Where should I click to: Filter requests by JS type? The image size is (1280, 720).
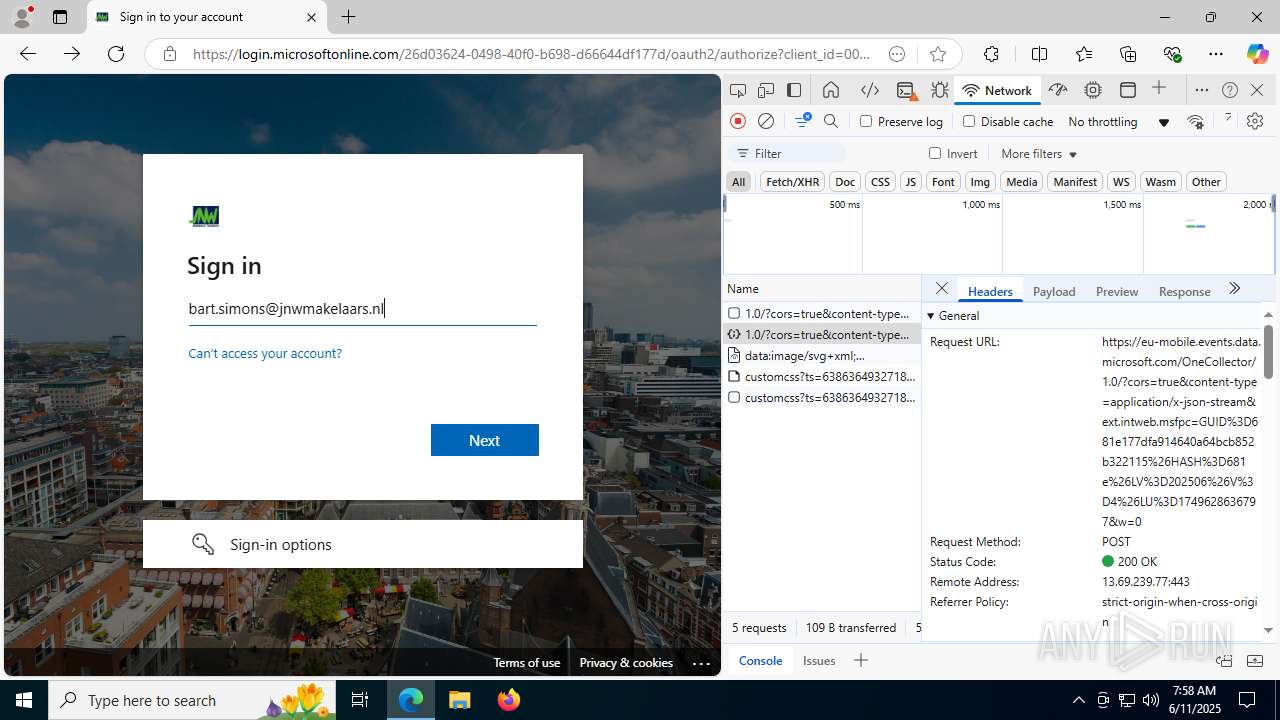910,181
